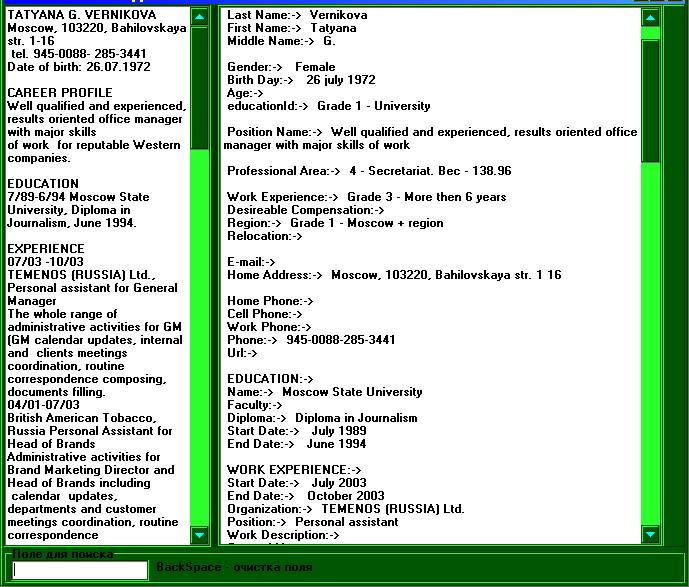The height and width of the screenshot is (587, 689).
Task: Click 'Organization:-> TEMENOS (RUSSIA) Ltd.' line
Action: pyautogui.click(x=346, y=509)
